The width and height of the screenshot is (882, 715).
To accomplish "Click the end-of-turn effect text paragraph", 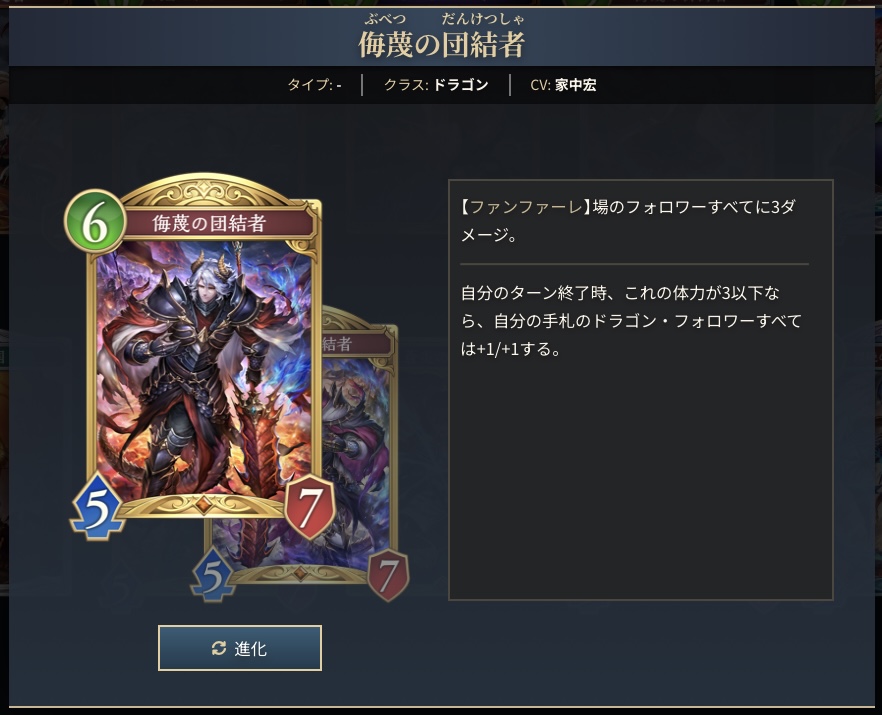I will [631, 321].
